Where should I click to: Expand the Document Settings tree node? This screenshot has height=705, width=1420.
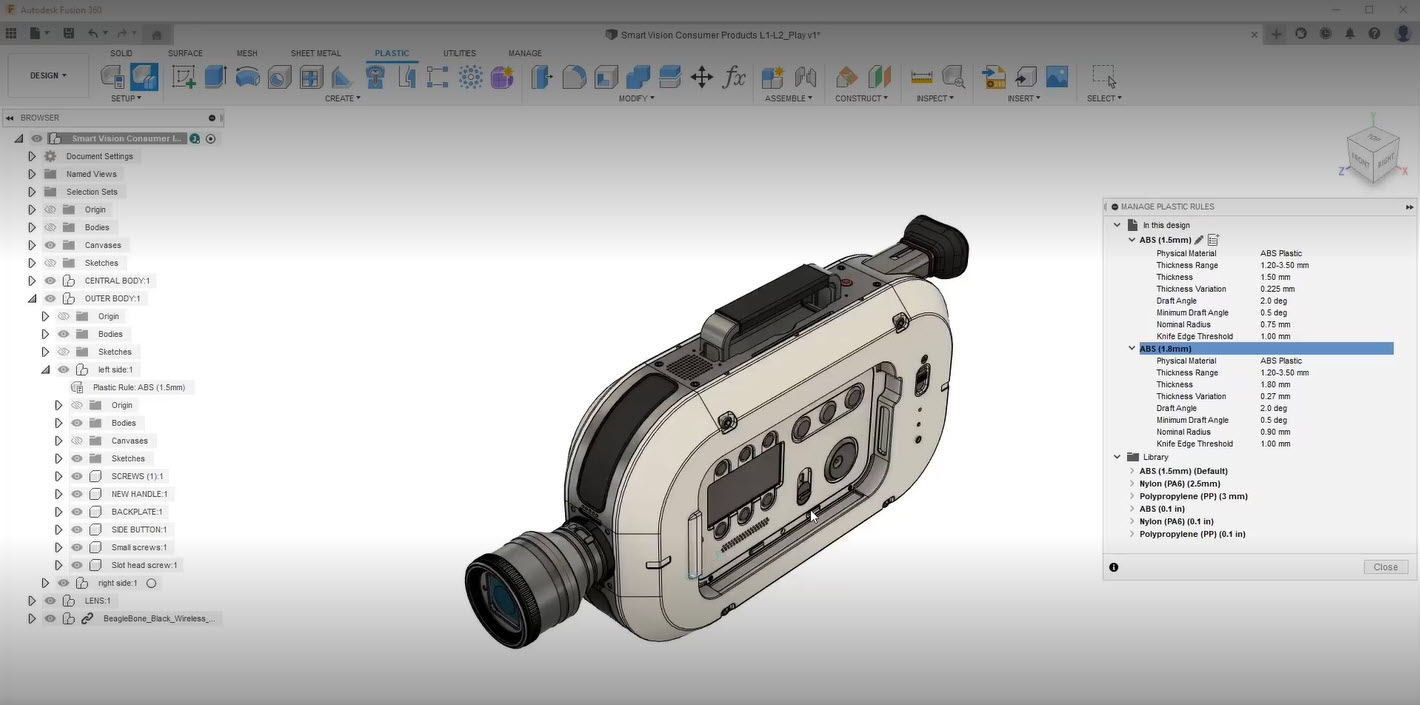(x=32, y=156)
